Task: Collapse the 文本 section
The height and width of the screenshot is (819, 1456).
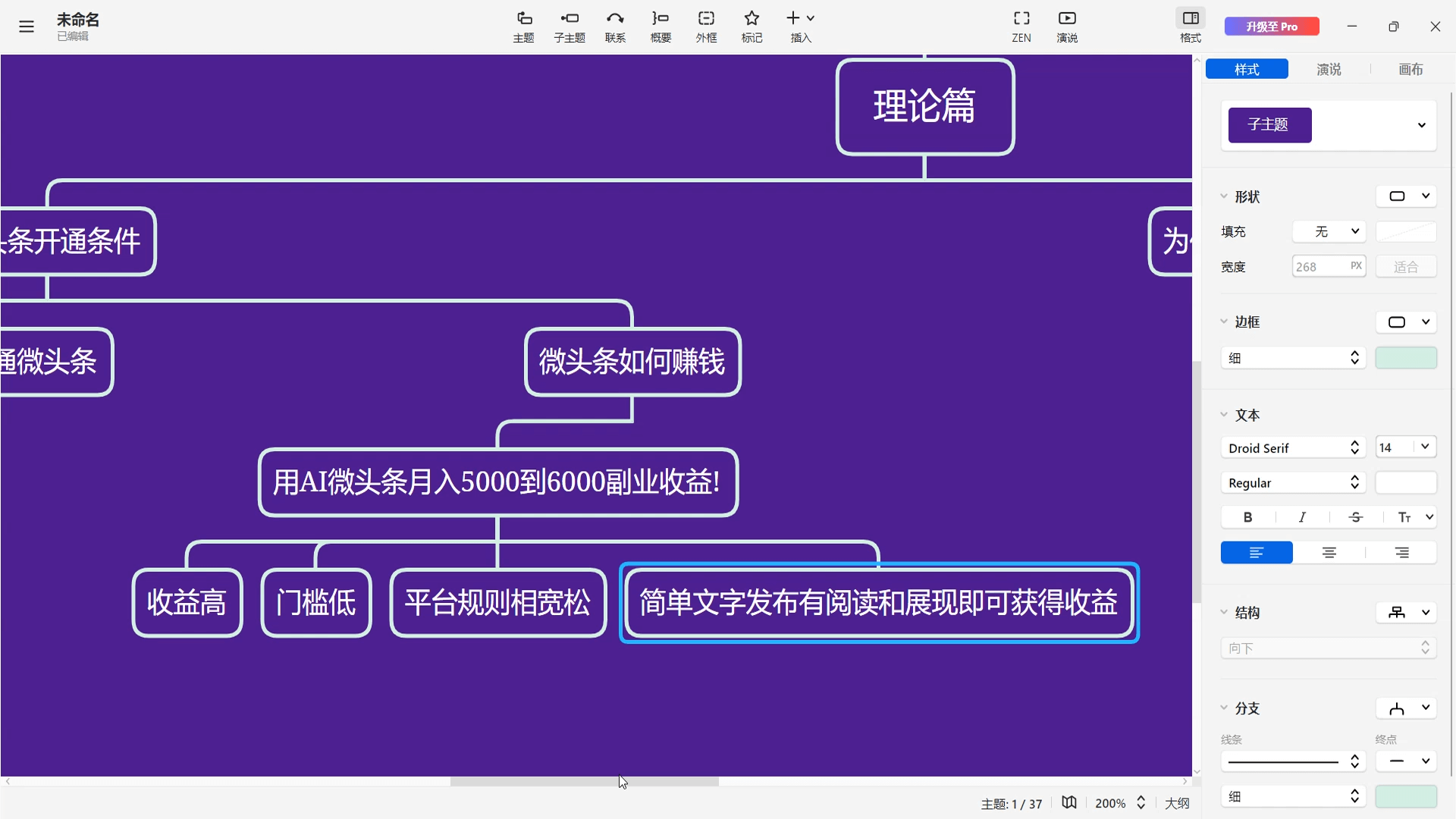Action: coord(1224,415)
